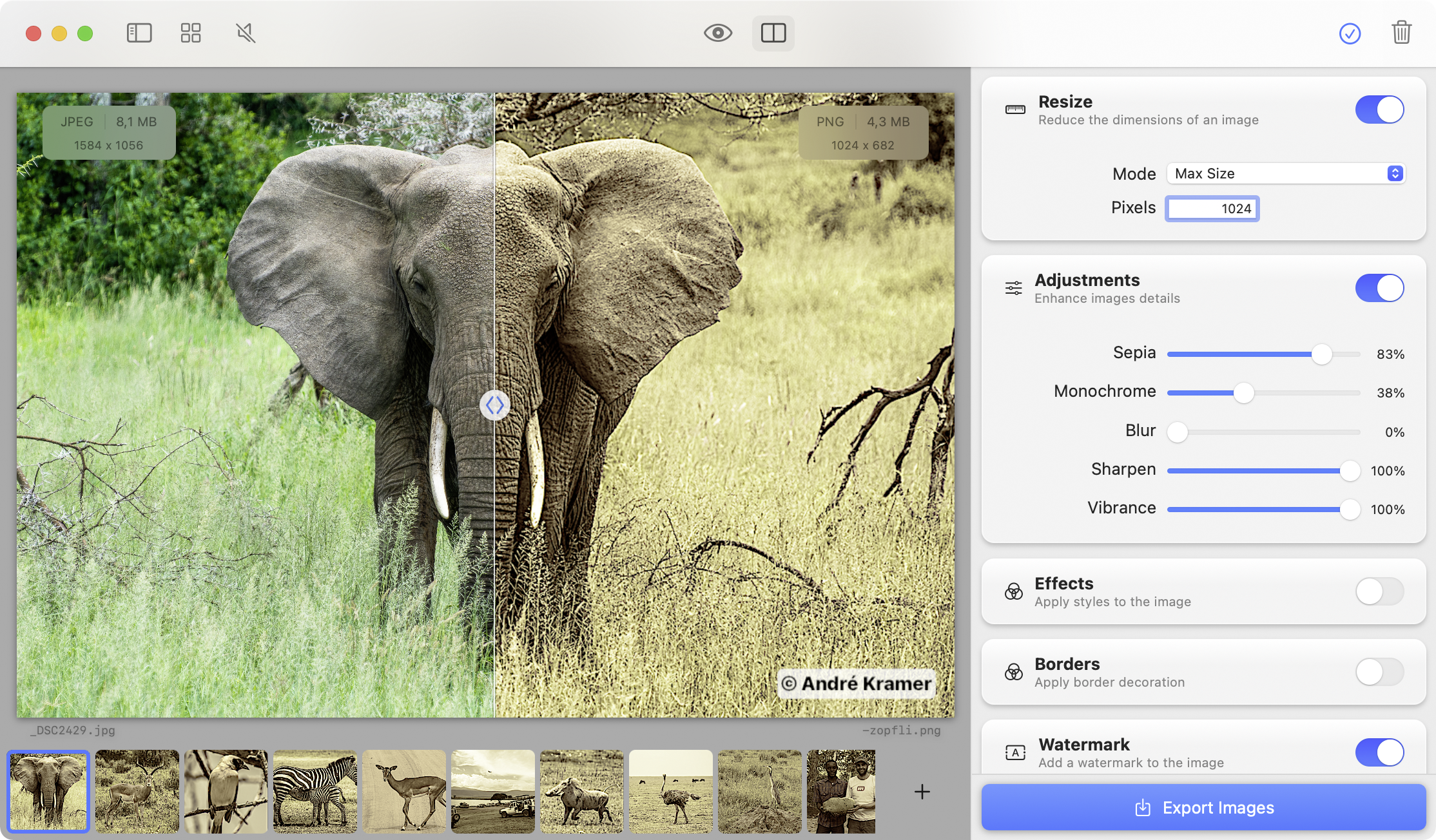Click the eye preview icon

tap(717, 33)
